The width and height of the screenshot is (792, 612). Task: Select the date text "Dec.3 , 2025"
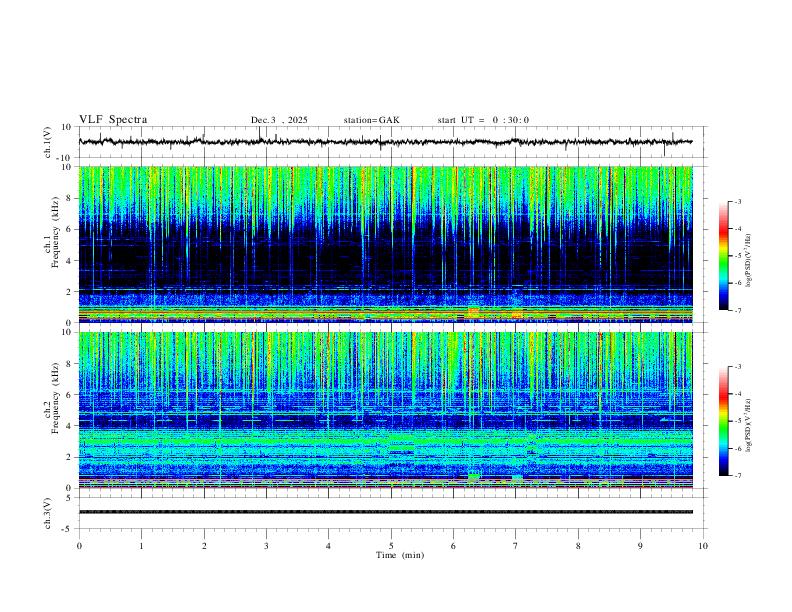(279, 120)
